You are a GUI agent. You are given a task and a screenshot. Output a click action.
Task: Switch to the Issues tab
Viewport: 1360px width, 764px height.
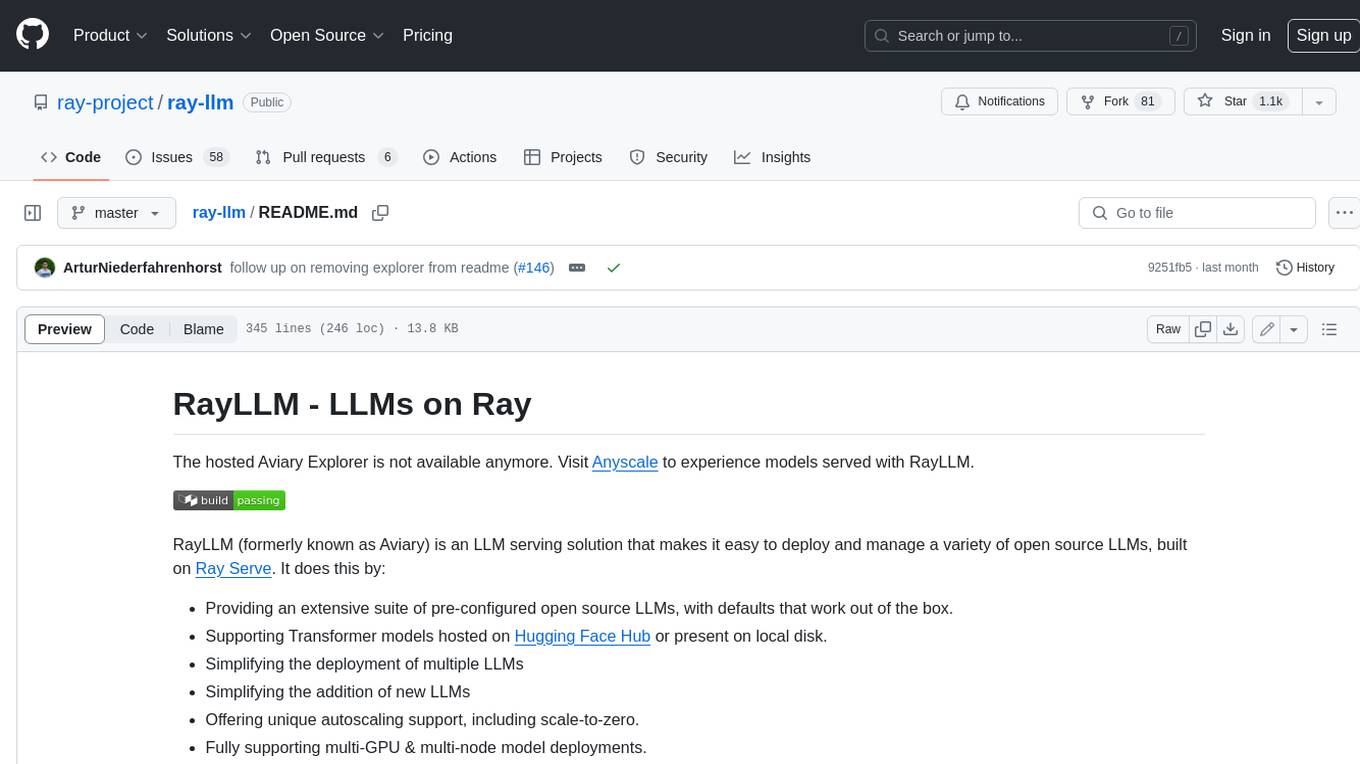[x=177, y=157]
